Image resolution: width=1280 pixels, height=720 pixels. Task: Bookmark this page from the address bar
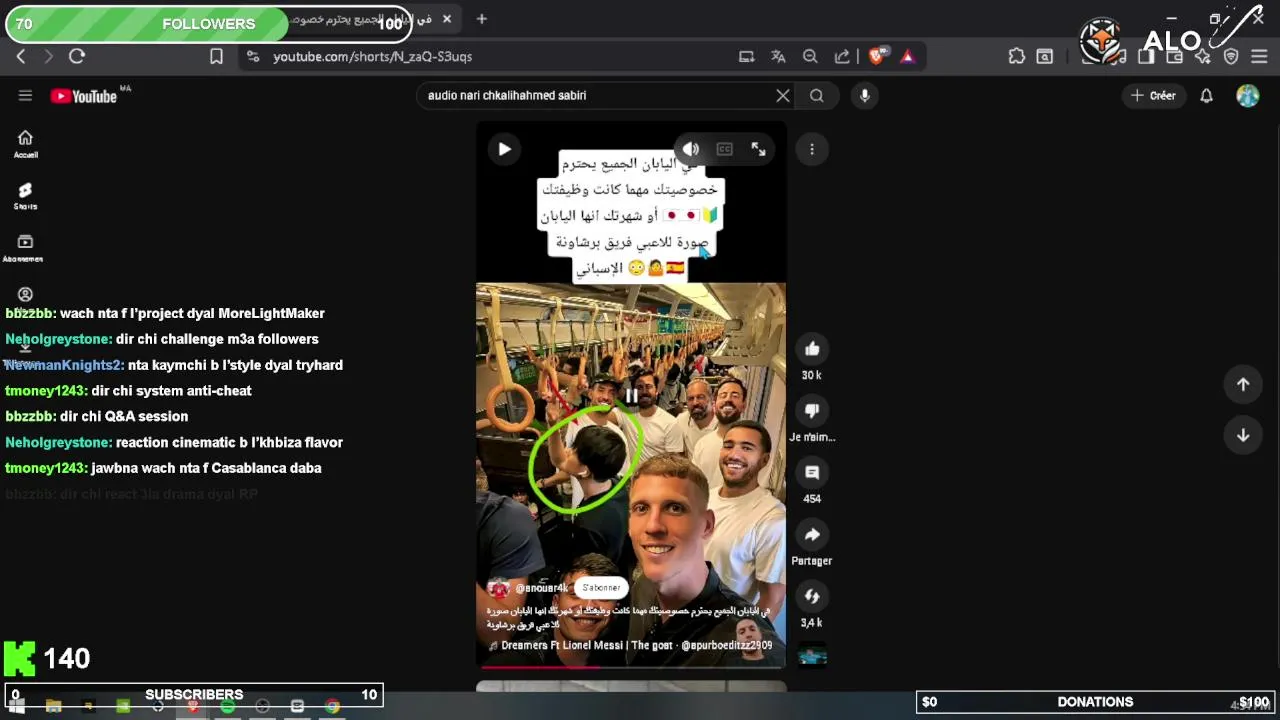click(x=216, y=57)
